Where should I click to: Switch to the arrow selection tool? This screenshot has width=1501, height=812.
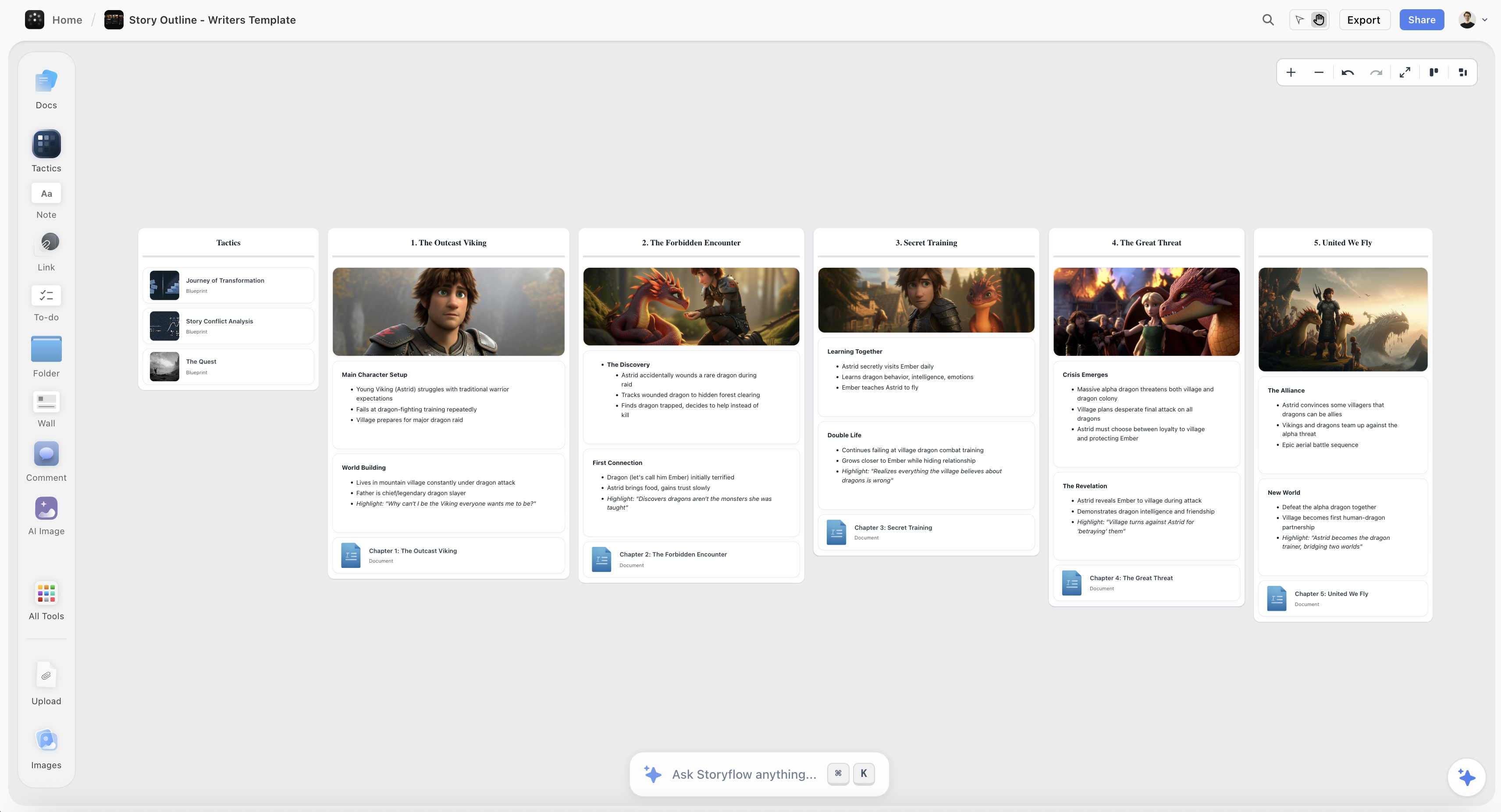pos(1300,19)
